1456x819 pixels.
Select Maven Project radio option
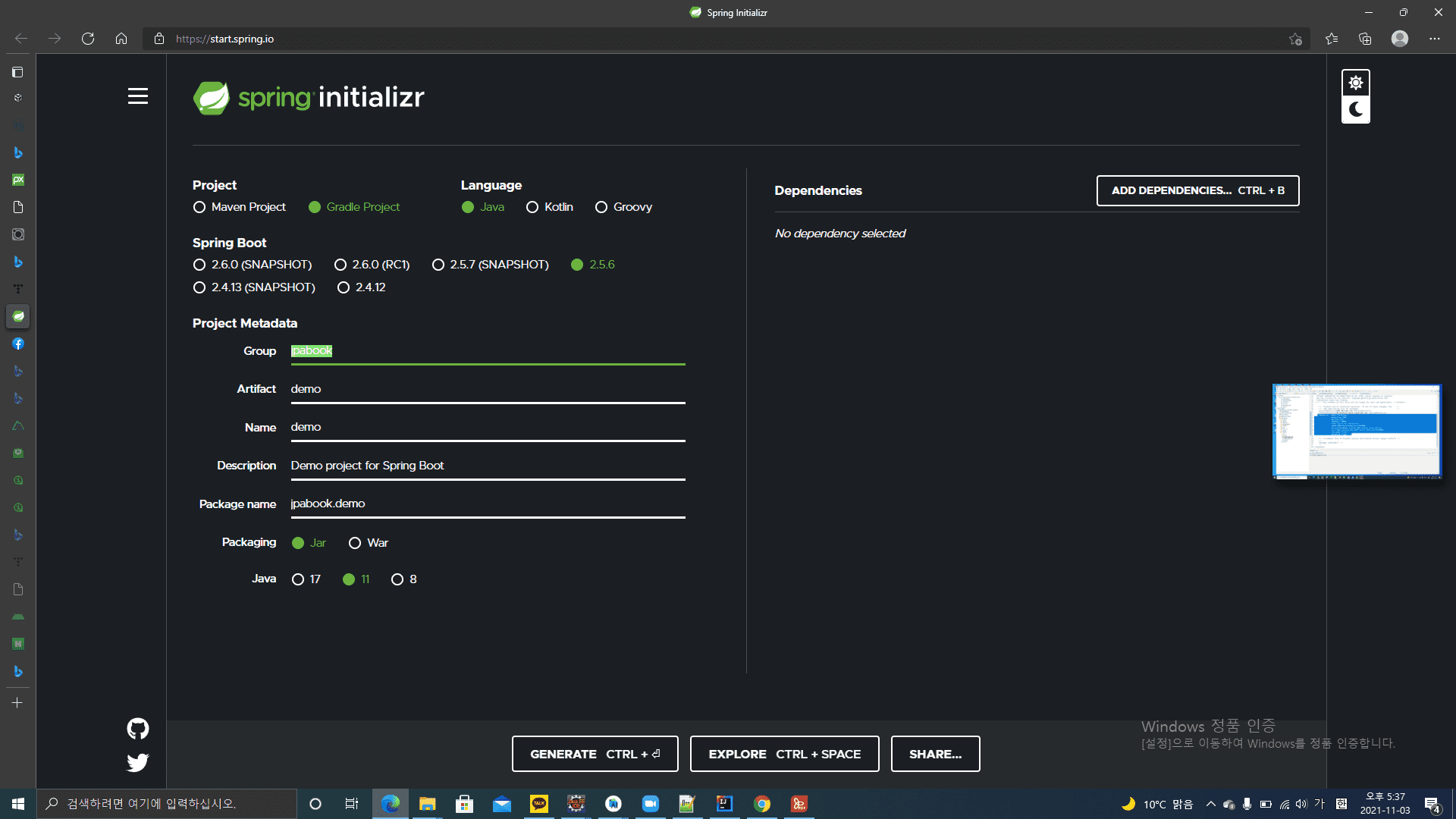(199, 207)
